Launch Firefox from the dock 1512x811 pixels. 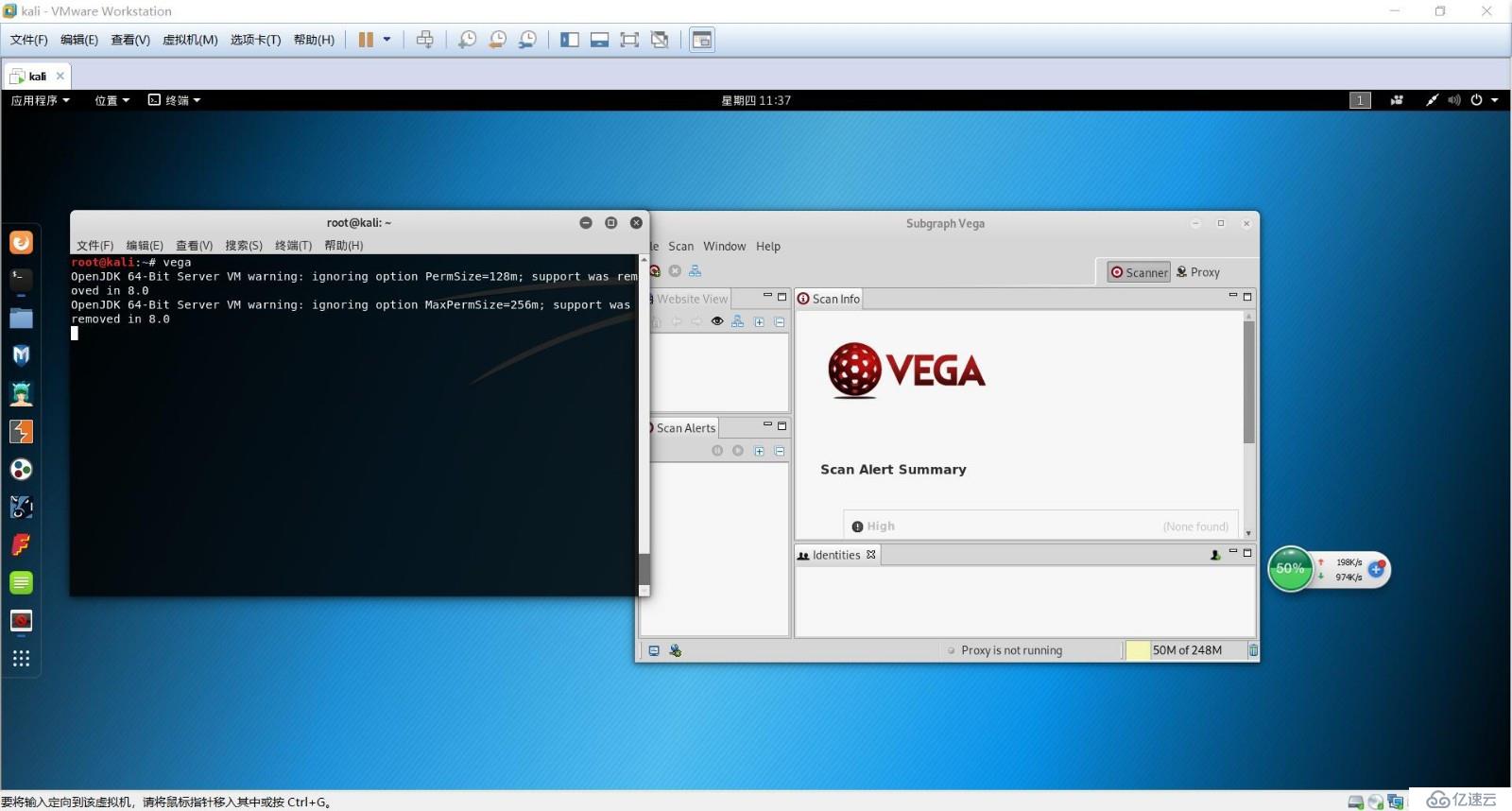[x=21, y=243]
